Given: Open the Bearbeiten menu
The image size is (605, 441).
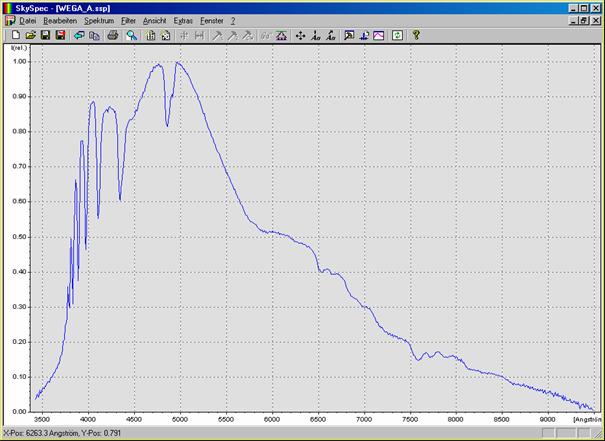Looking at the screenshot, I should click(60, 20).
